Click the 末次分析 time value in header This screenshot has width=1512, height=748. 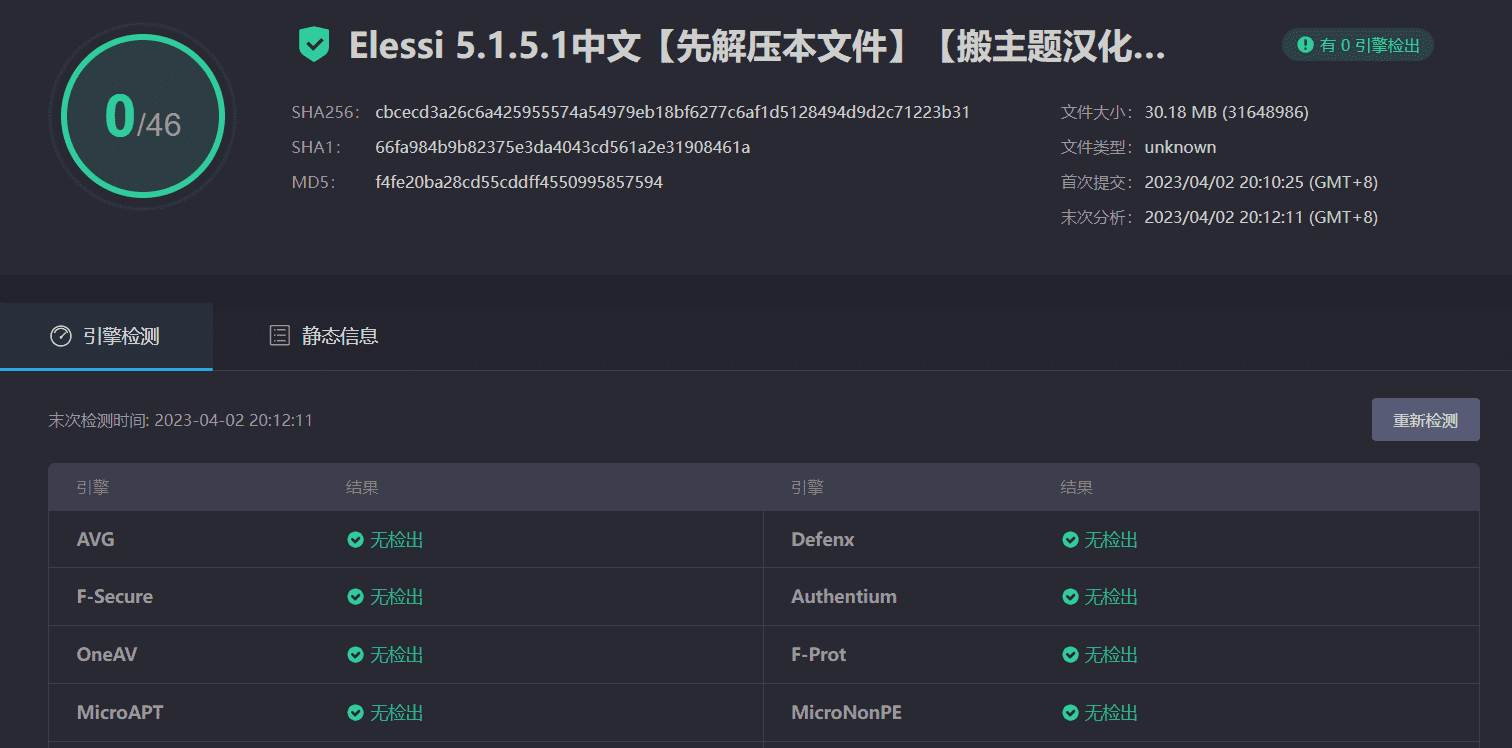1261,217
